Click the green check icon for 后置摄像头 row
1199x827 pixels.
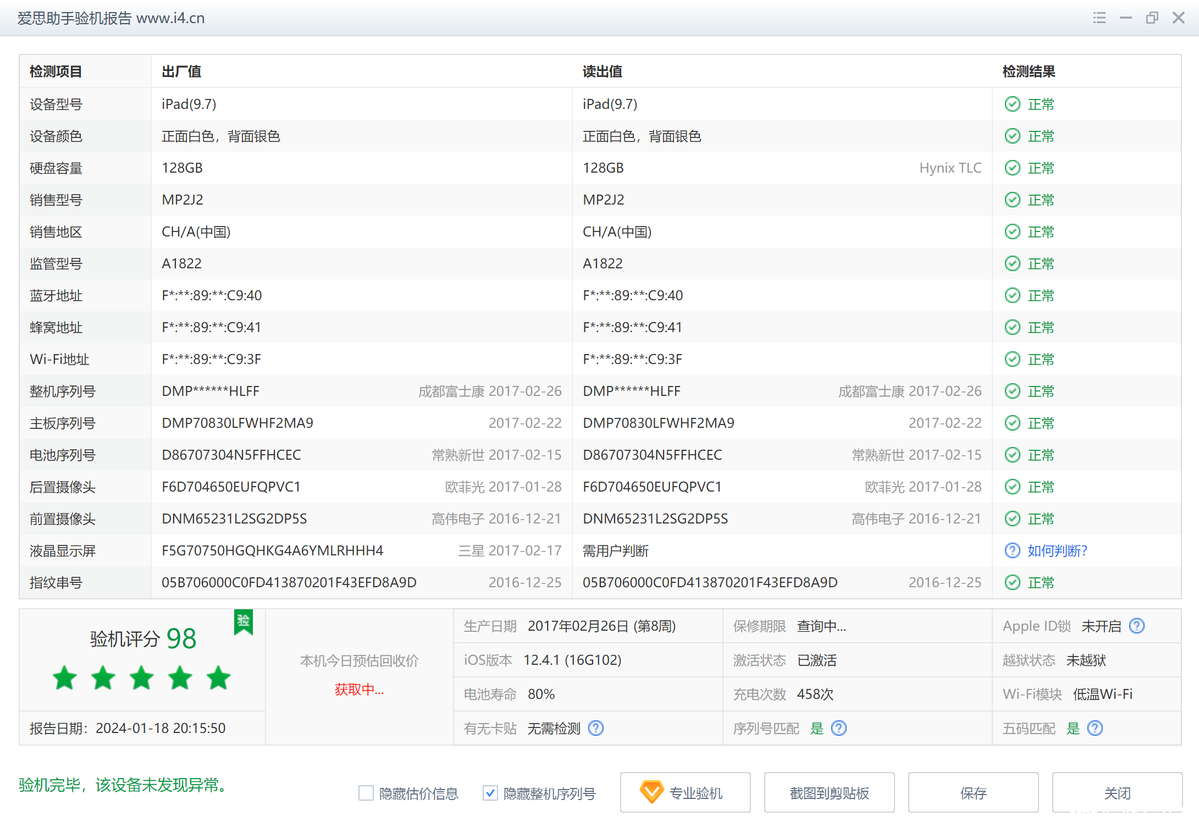pos(1012,487)
